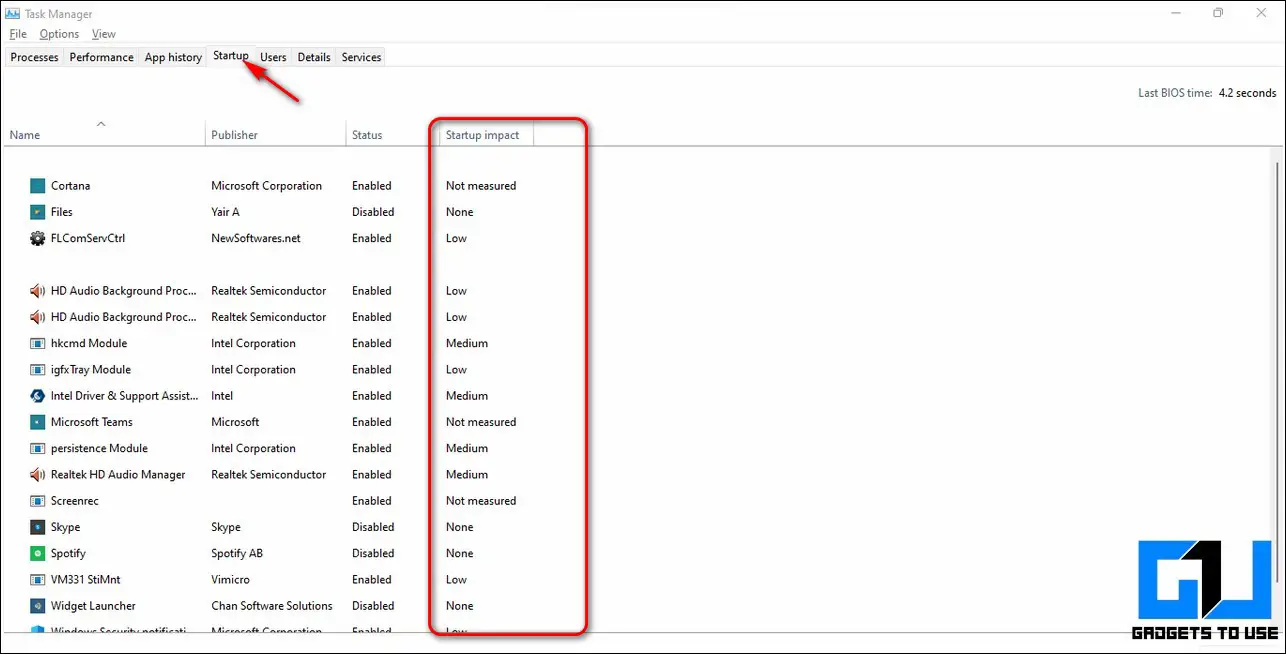
Task: Open the Details tab
Action: pos(314,57)
